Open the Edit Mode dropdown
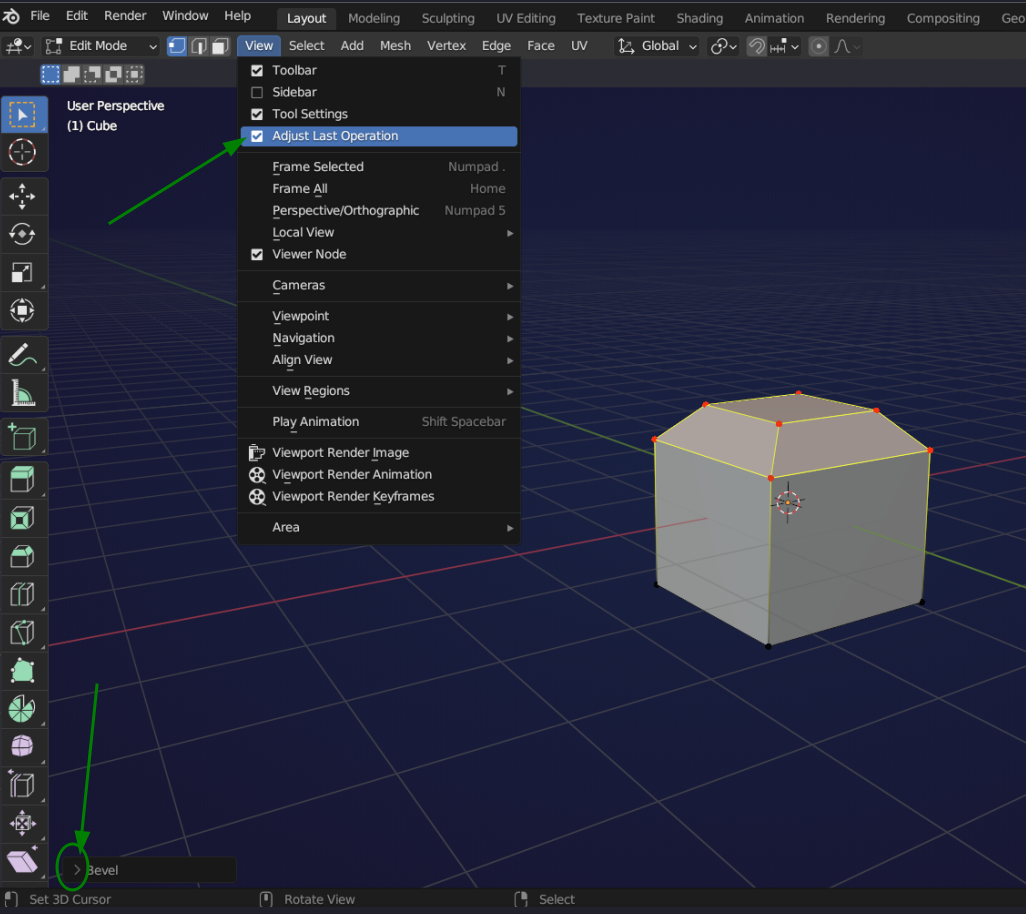This screenshot has width=1026, height=914. click(x=101, y=46)
